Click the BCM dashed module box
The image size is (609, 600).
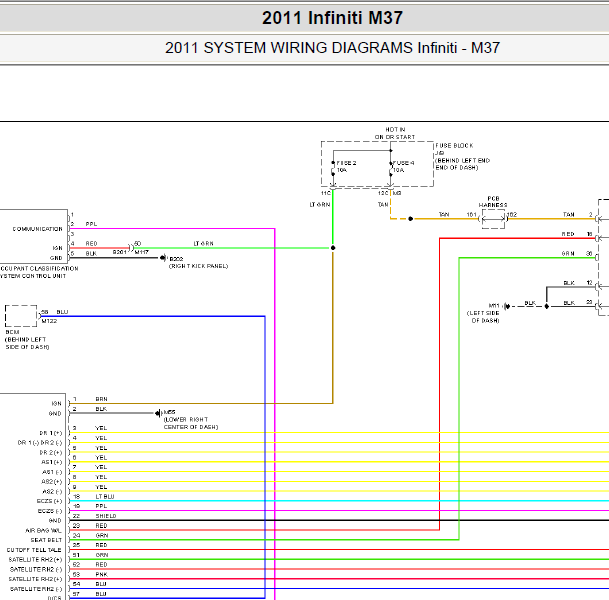tap(21, 316)
